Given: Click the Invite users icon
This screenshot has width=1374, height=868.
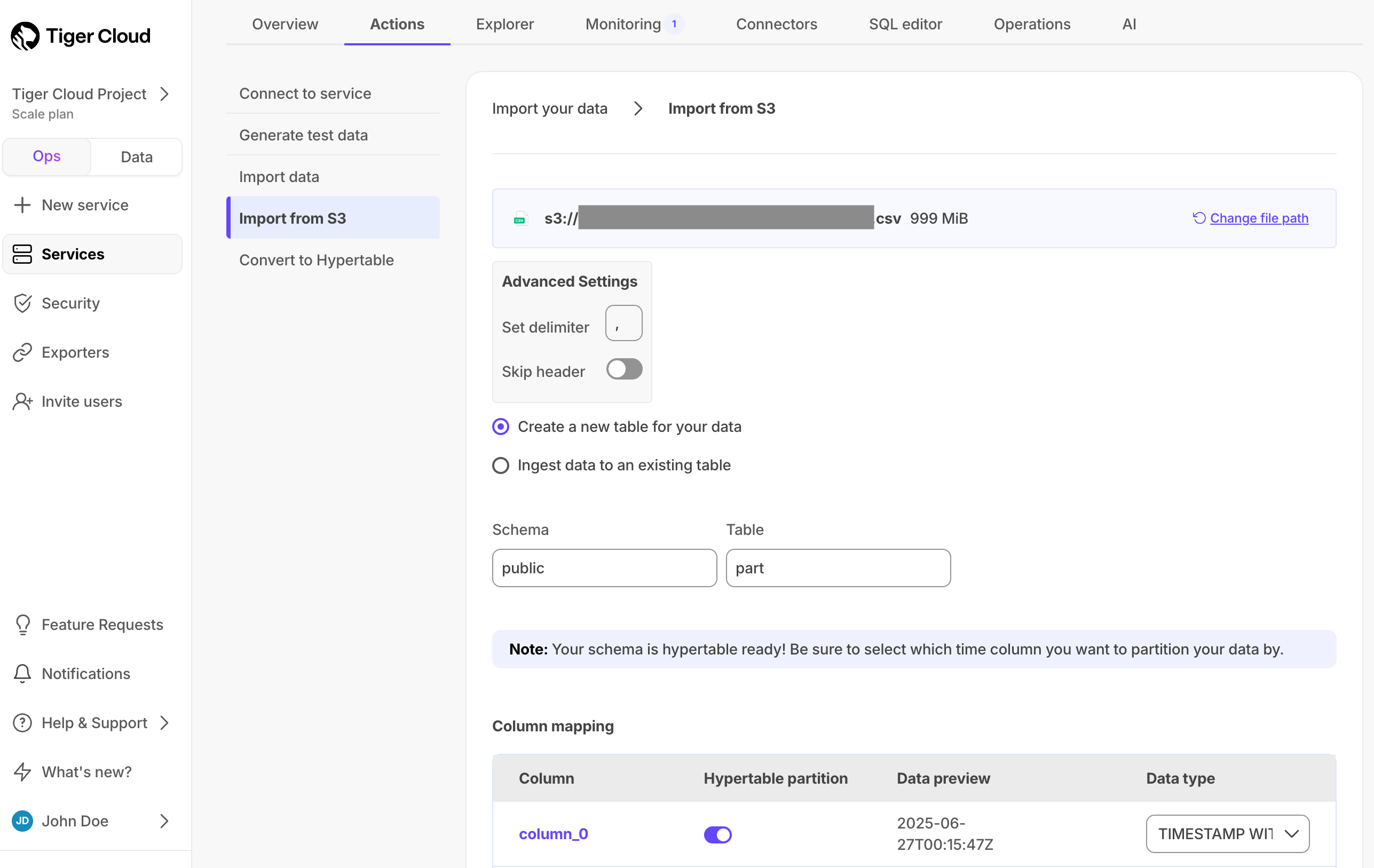Looking at the screenshot, I should click(23, 401).
